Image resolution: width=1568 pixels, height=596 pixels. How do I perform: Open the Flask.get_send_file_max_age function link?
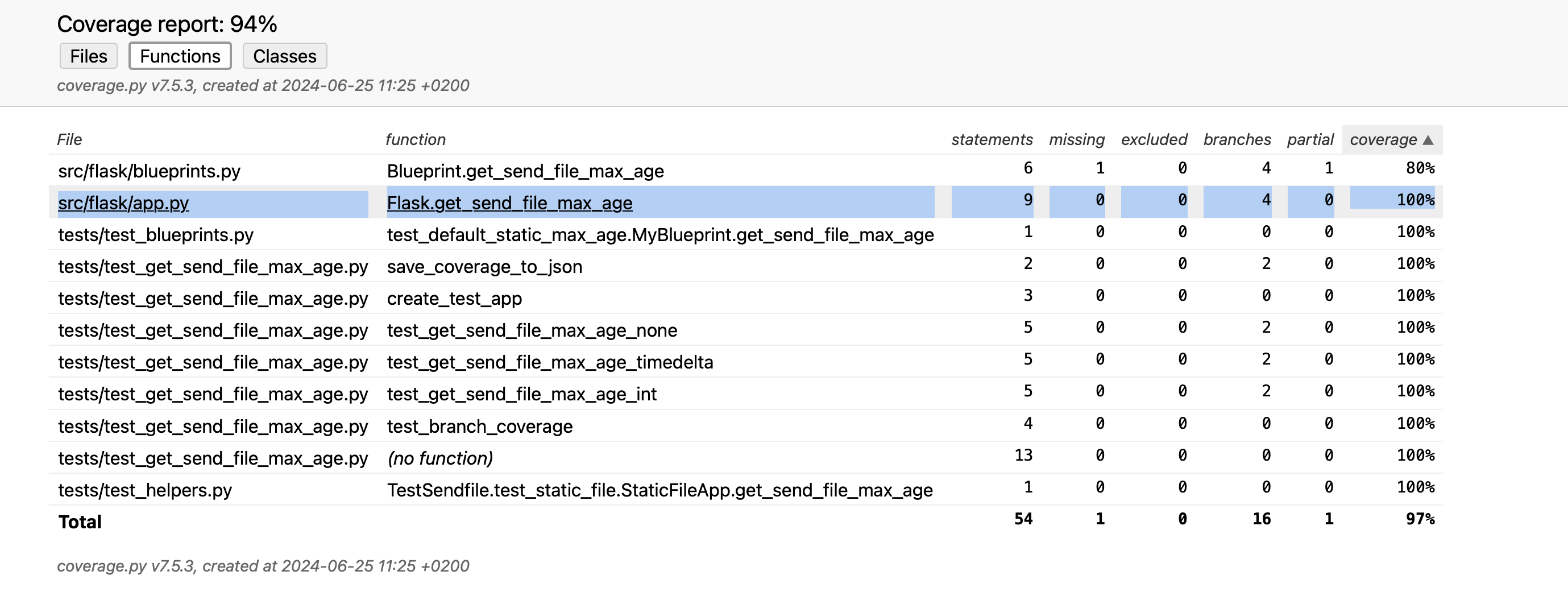pos(509,202)
